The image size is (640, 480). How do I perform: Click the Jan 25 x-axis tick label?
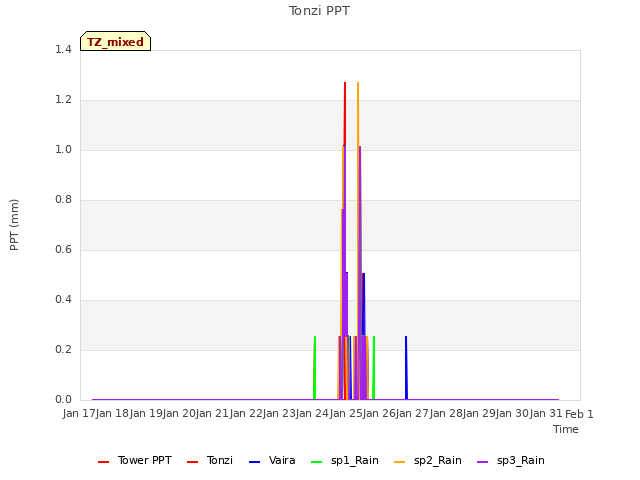(346, 414)
